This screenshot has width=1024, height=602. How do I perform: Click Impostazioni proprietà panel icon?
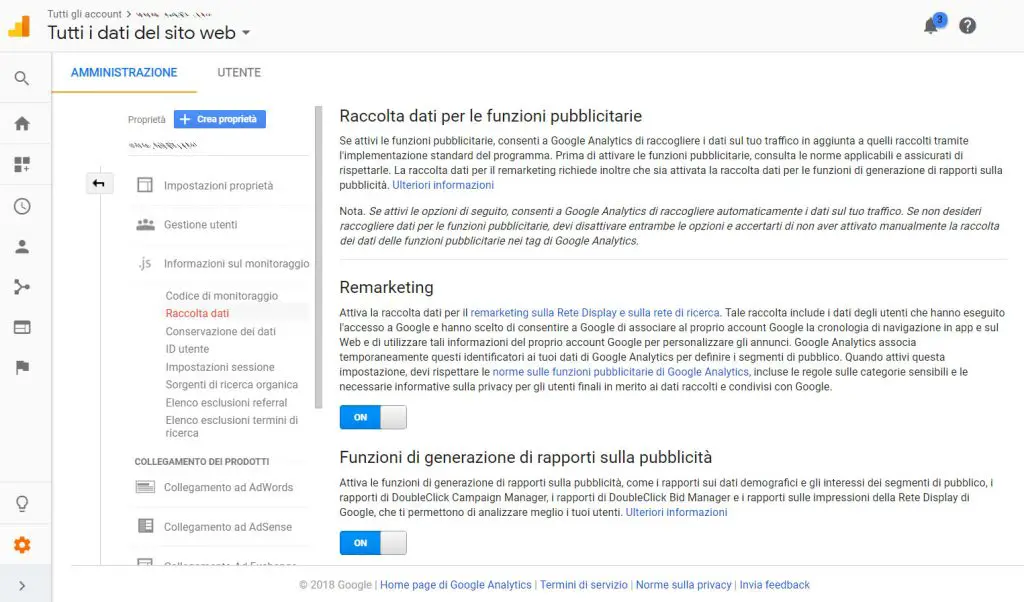[145, 185]
